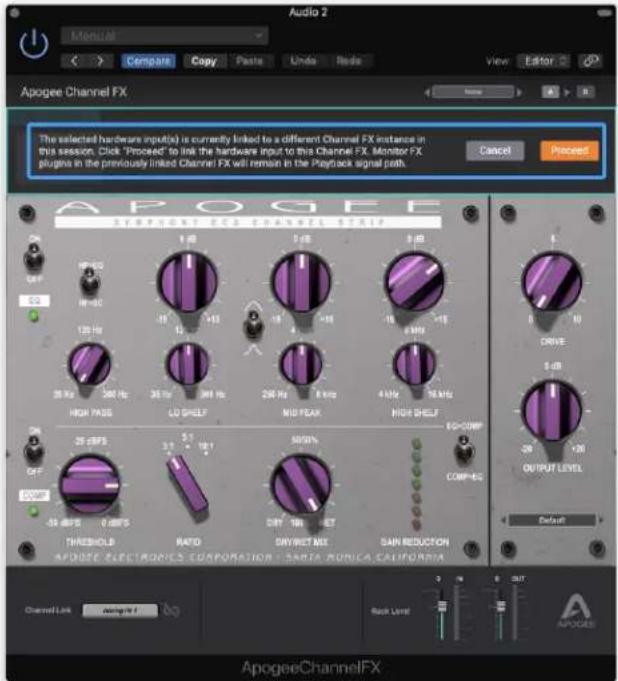The image size is (618, 681).
Task: Click the Gain Reduction LED meter
Action: point(416,484)
